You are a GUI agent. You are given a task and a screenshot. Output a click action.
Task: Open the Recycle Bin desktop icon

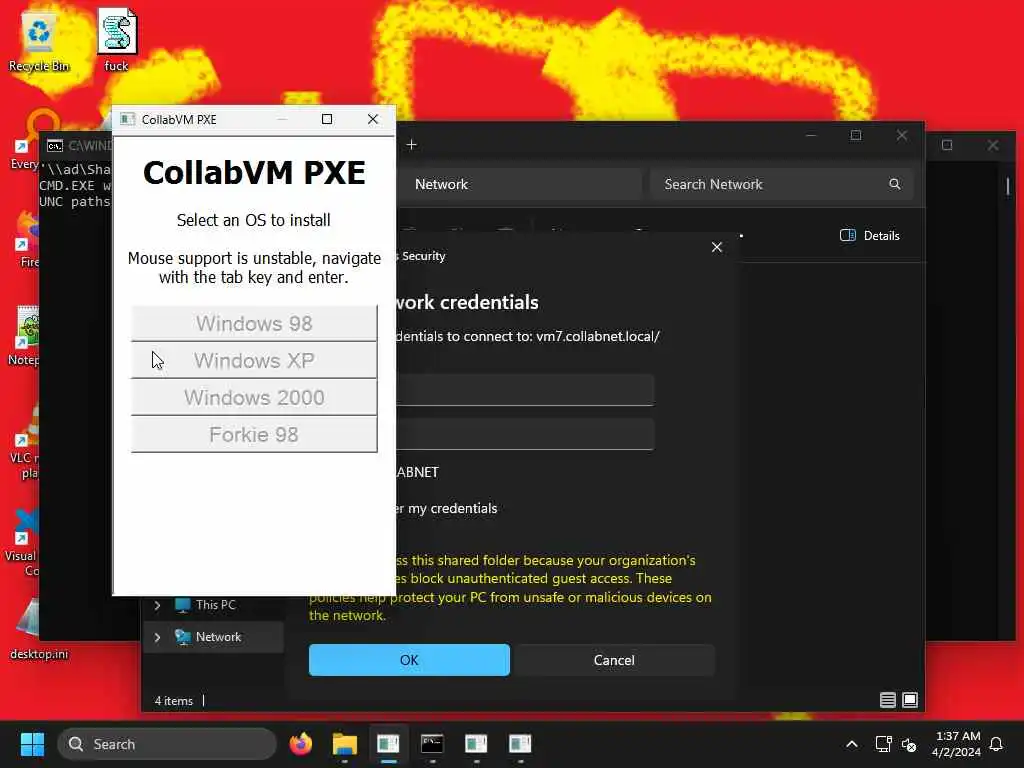pos(39,42)
